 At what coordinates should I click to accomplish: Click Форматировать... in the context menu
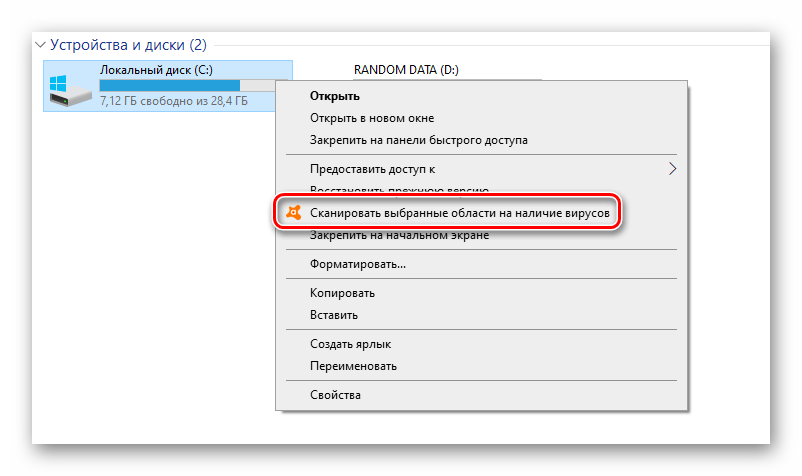(x=358, y=265)
